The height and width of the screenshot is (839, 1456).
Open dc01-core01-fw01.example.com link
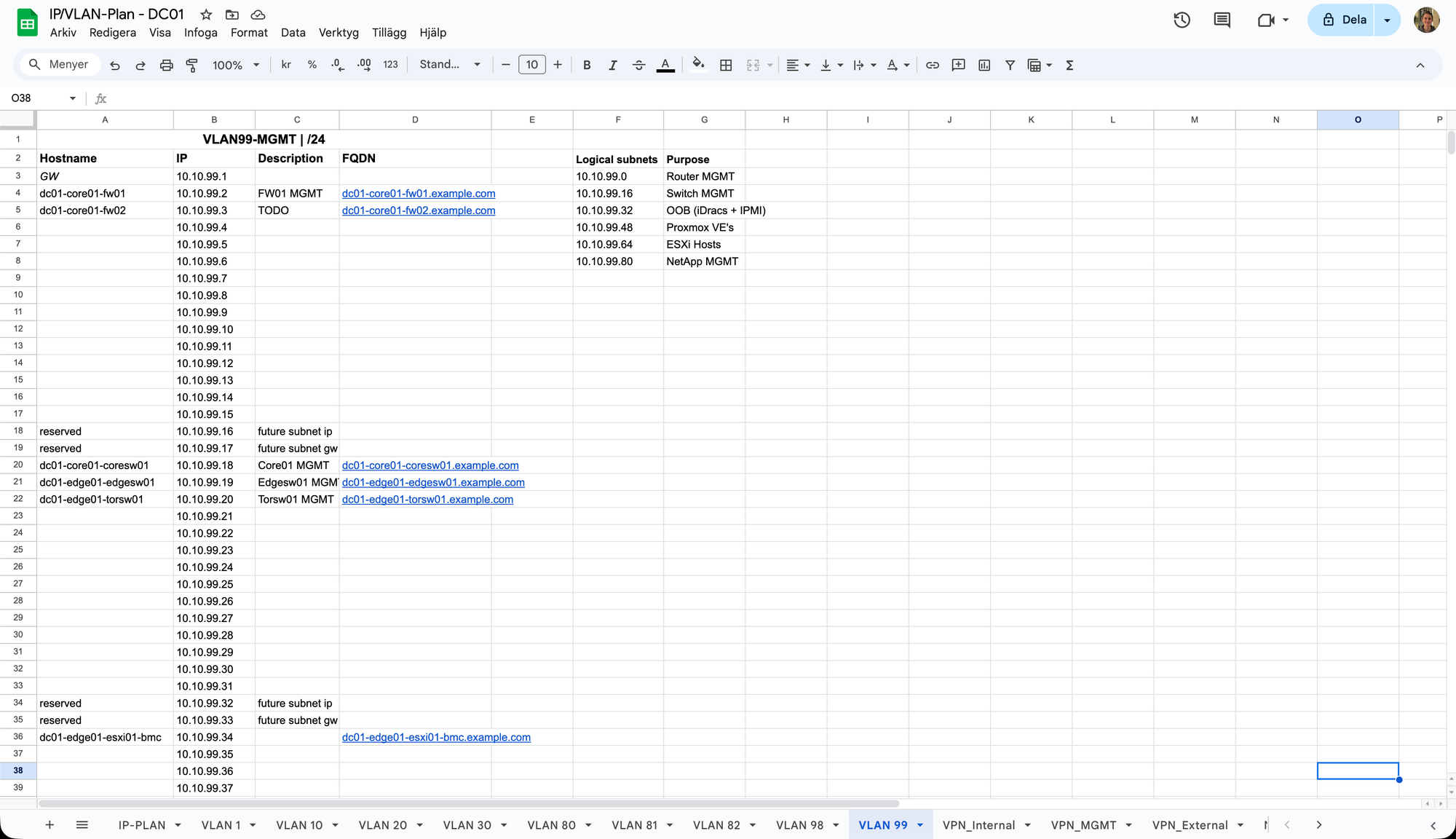(419, 194)
